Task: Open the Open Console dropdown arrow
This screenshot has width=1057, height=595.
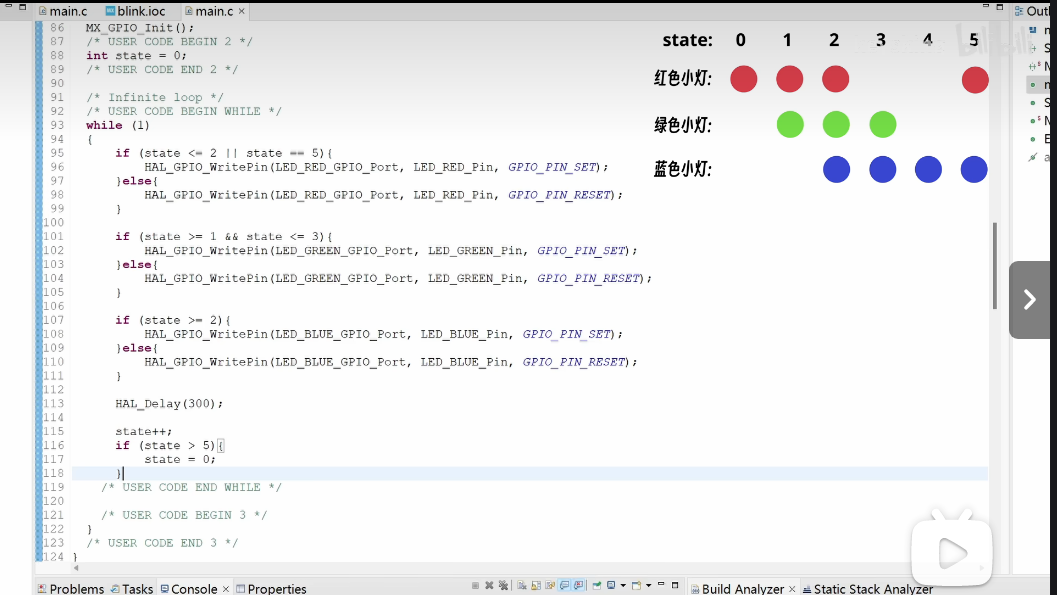Action: (x=648, y=586)
